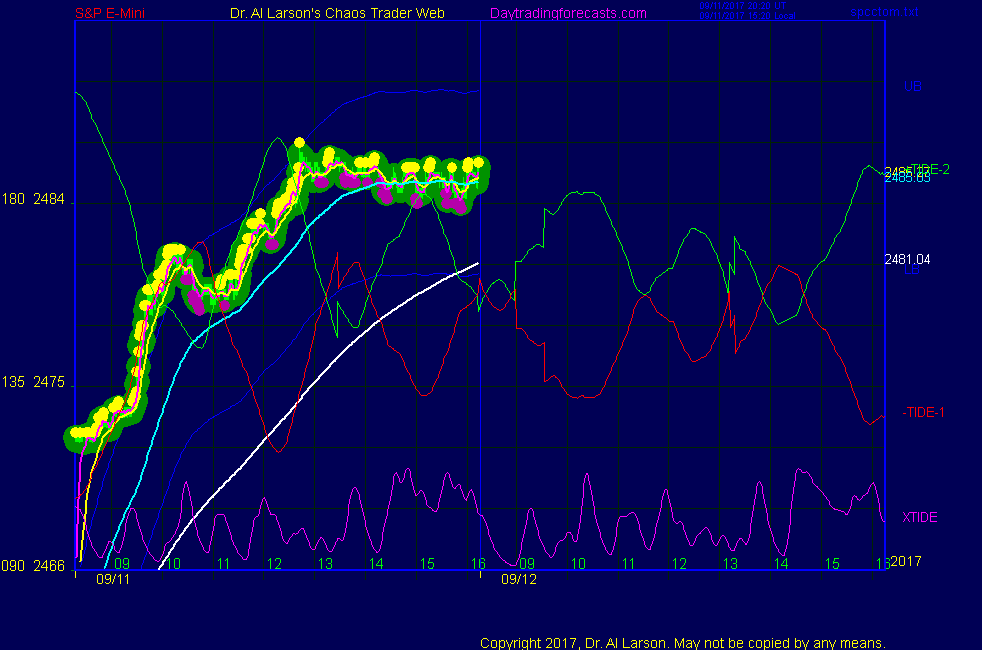Viewport: 982px width, 650px height.
Task: Select the red -TIDE-1 legend label
Action: (x=924, y=412)
